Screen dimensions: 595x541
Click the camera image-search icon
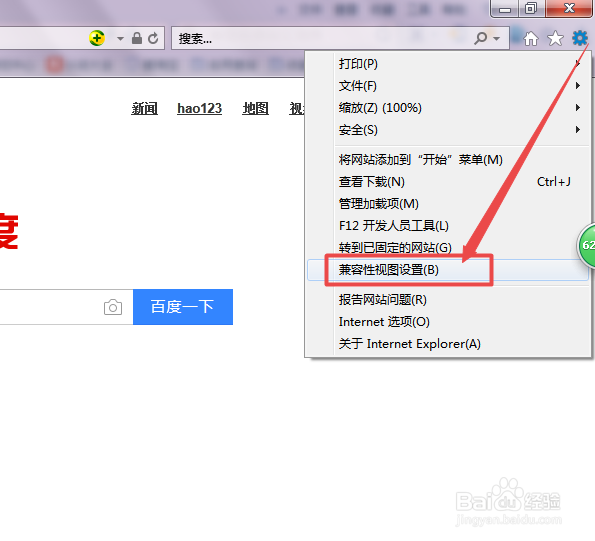(113, 307)
